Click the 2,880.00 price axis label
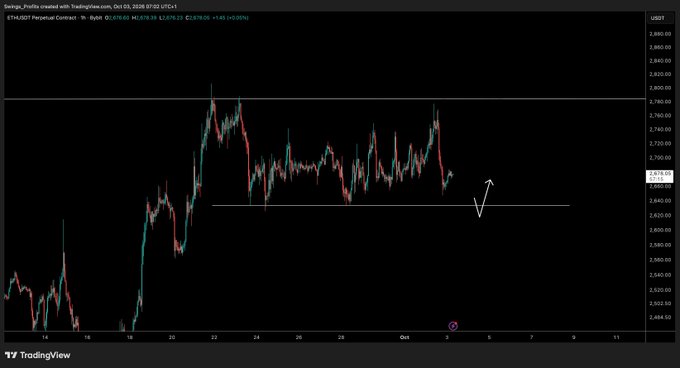This screenshot has height=368, width=680. [660, 34]
